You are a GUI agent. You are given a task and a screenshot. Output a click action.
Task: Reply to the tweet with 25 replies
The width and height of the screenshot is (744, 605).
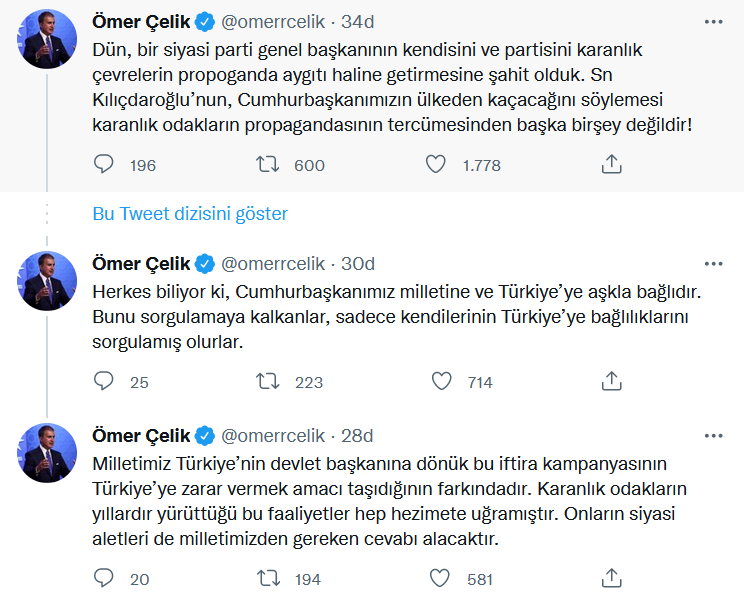(x=103, y=381)
